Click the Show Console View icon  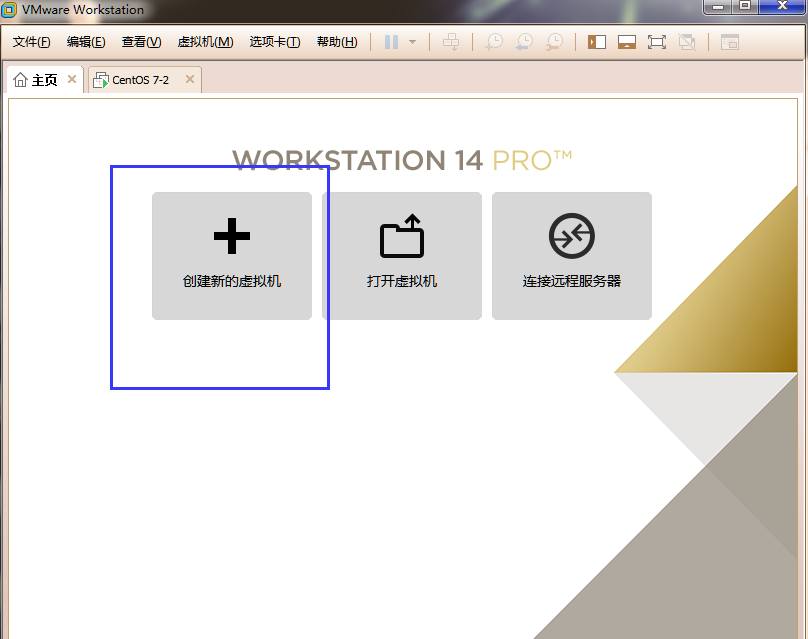[729, 42]
